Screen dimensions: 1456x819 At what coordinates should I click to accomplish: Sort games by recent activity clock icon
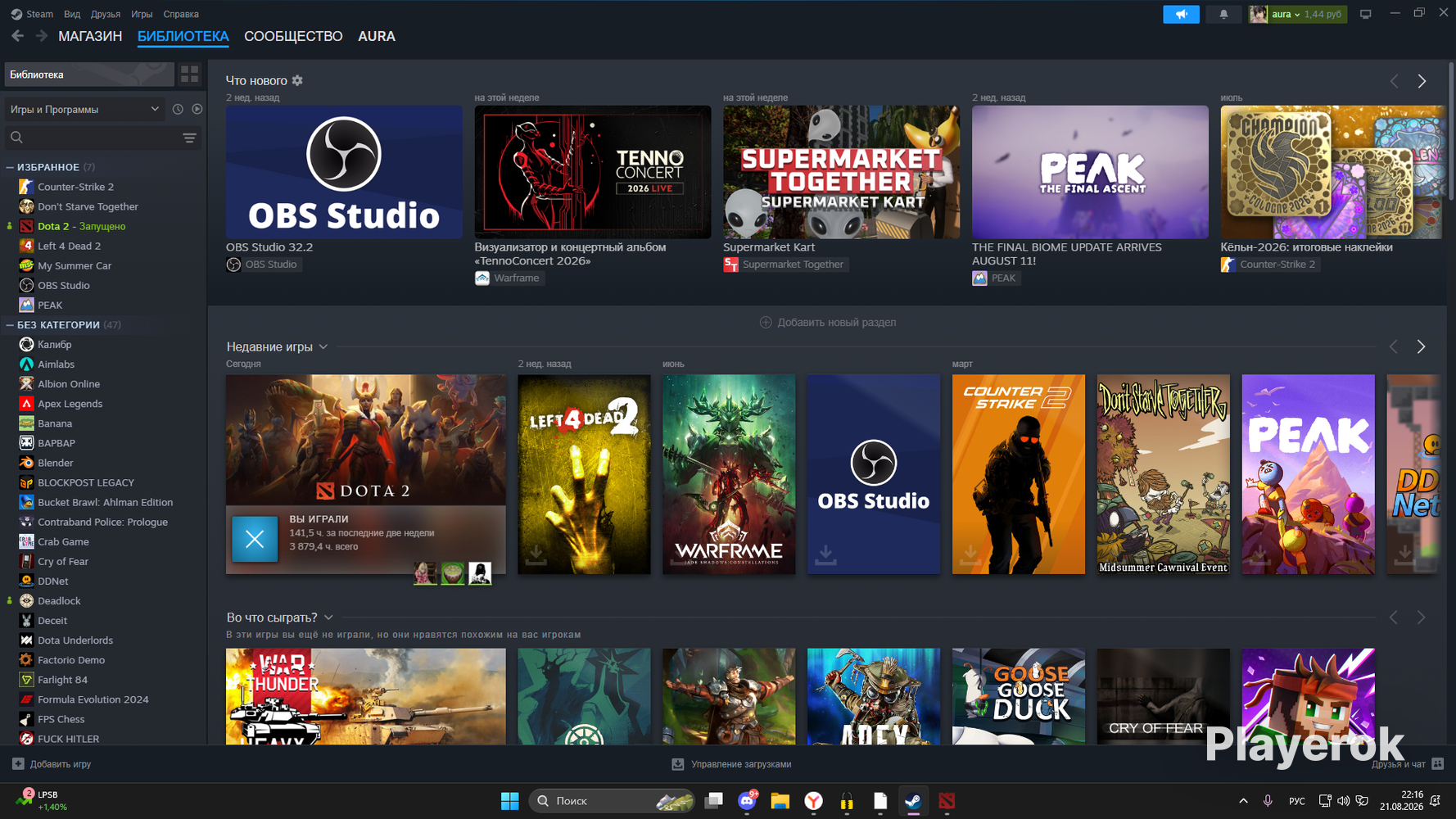click(178, 109)
